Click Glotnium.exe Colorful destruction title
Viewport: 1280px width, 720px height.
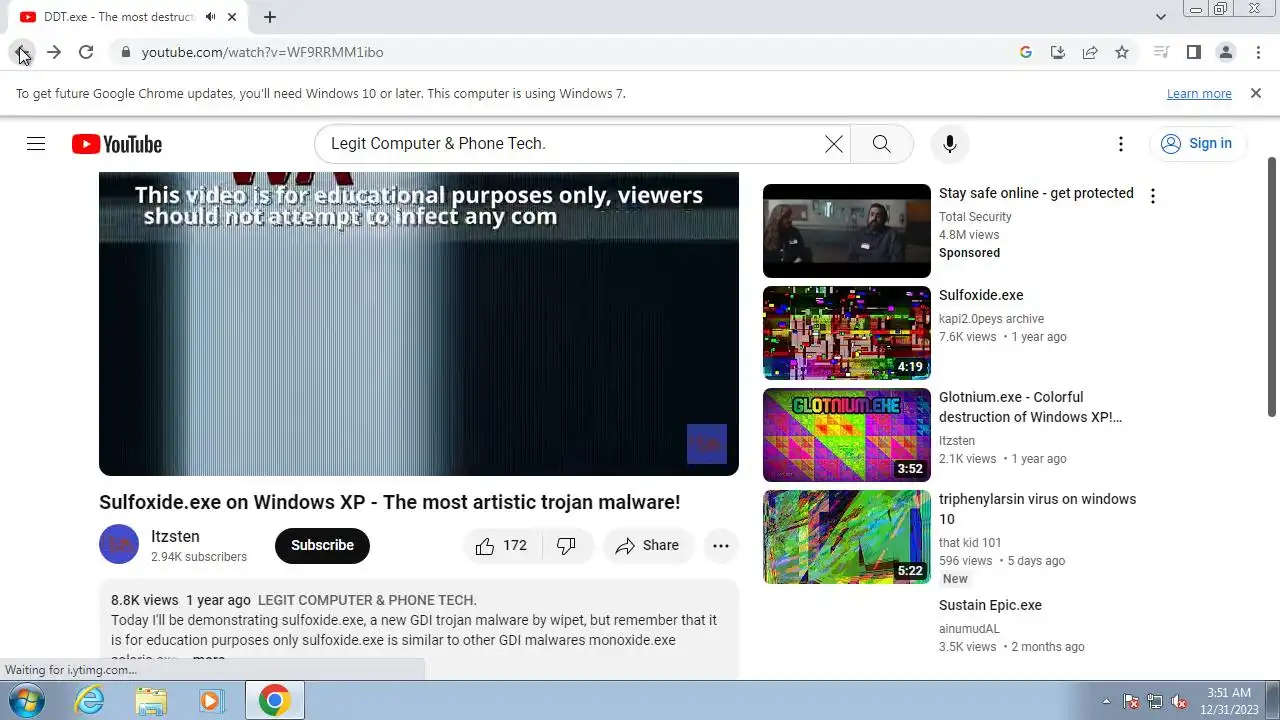coord(1030,407)
